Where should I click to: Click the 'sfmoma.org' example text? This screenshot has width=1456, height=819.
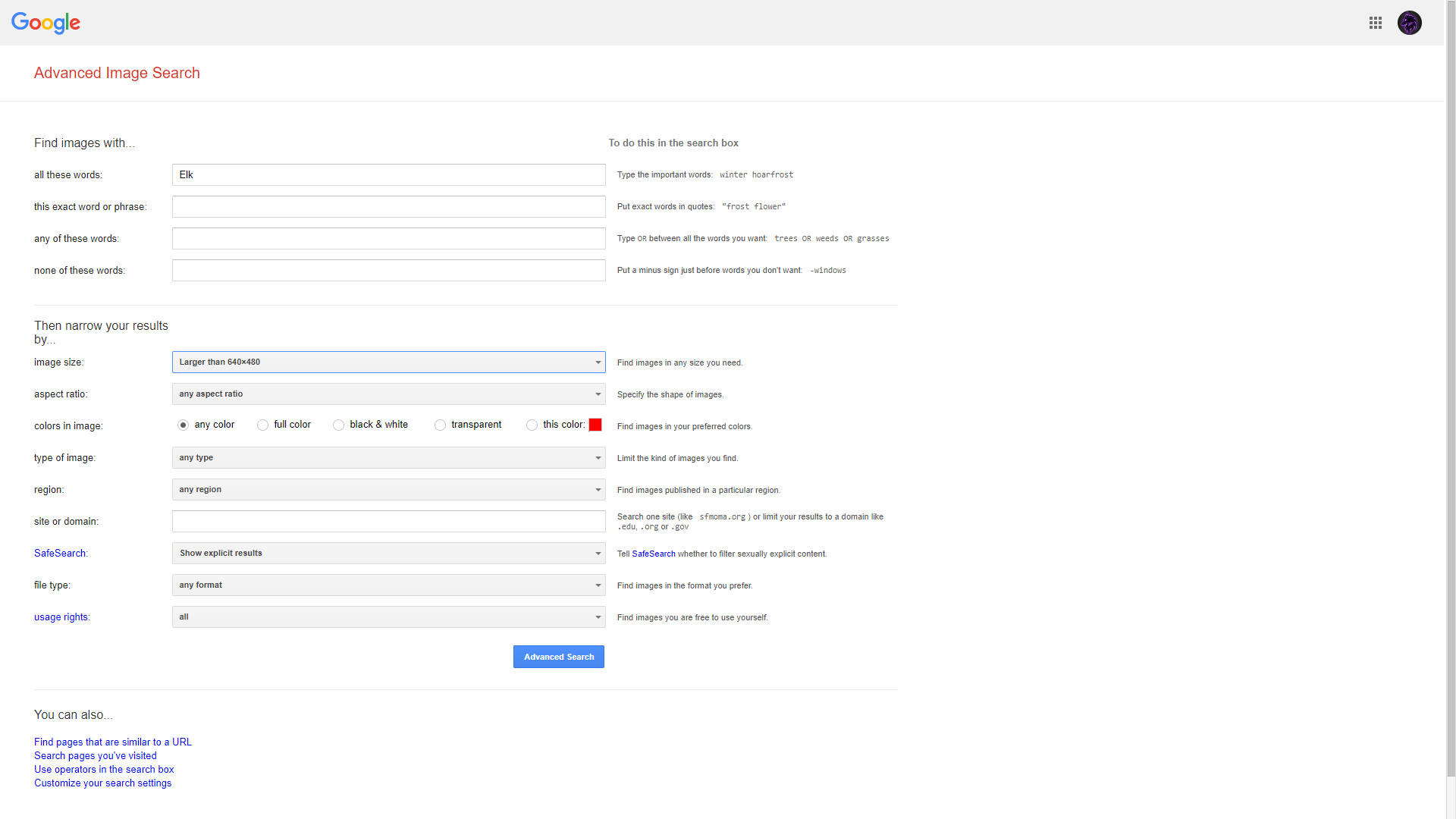(722, 516)
